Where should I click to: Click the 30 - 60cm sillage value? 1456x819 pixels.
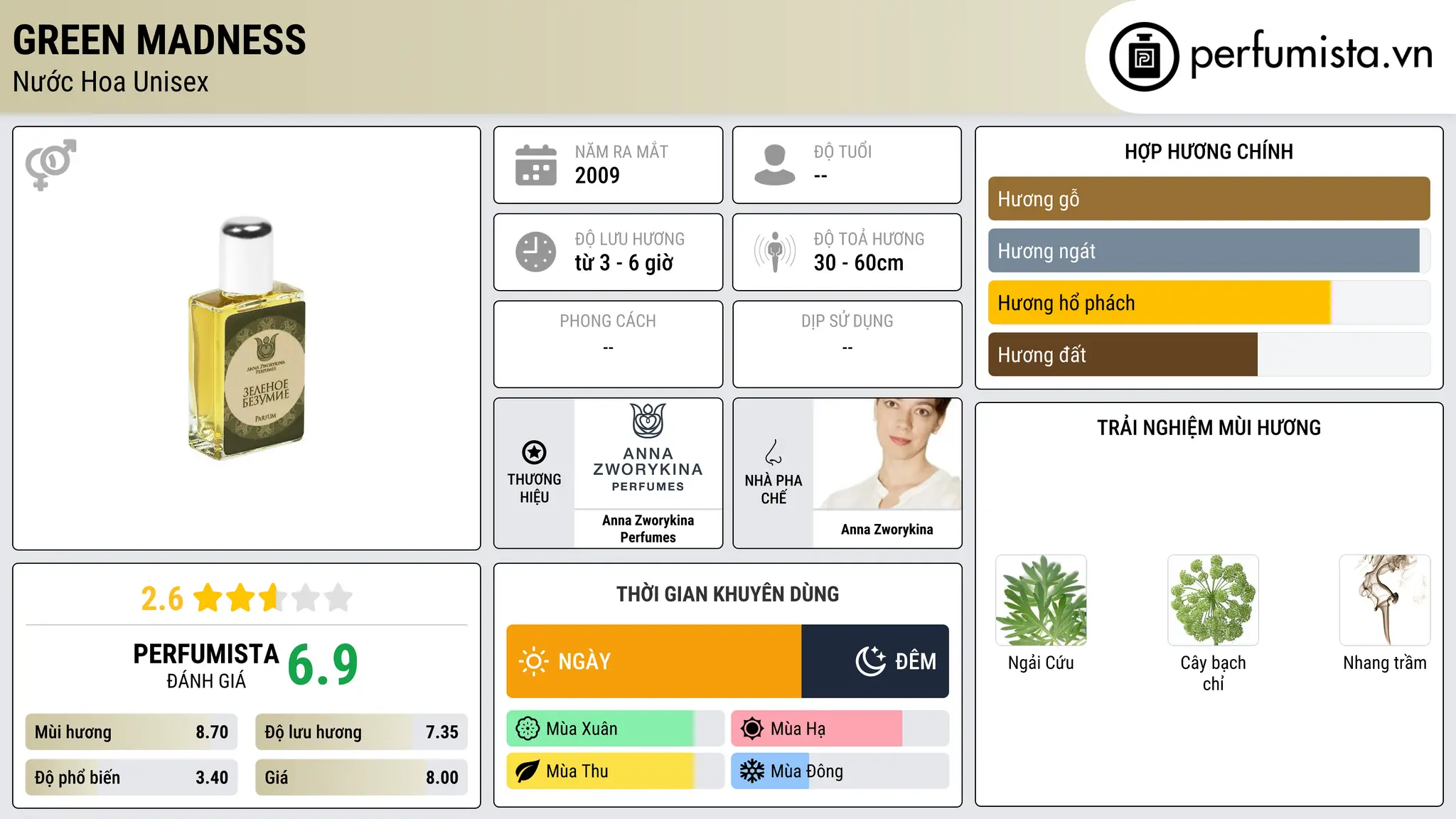[x=859, y=263]
